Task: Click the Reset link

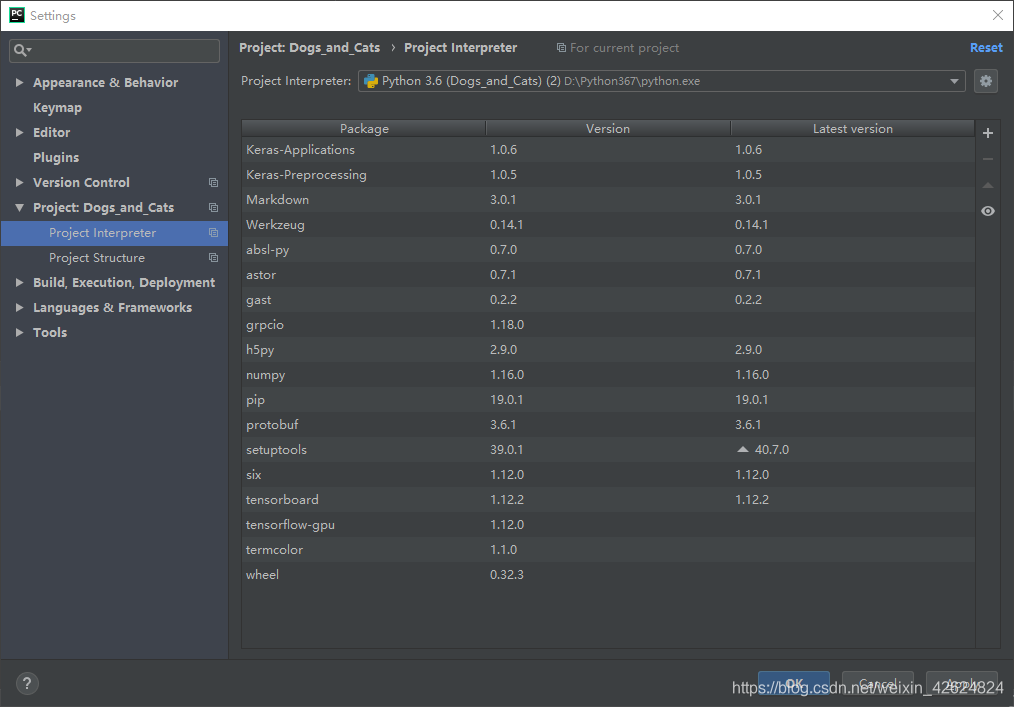Action: click(986, 48)
